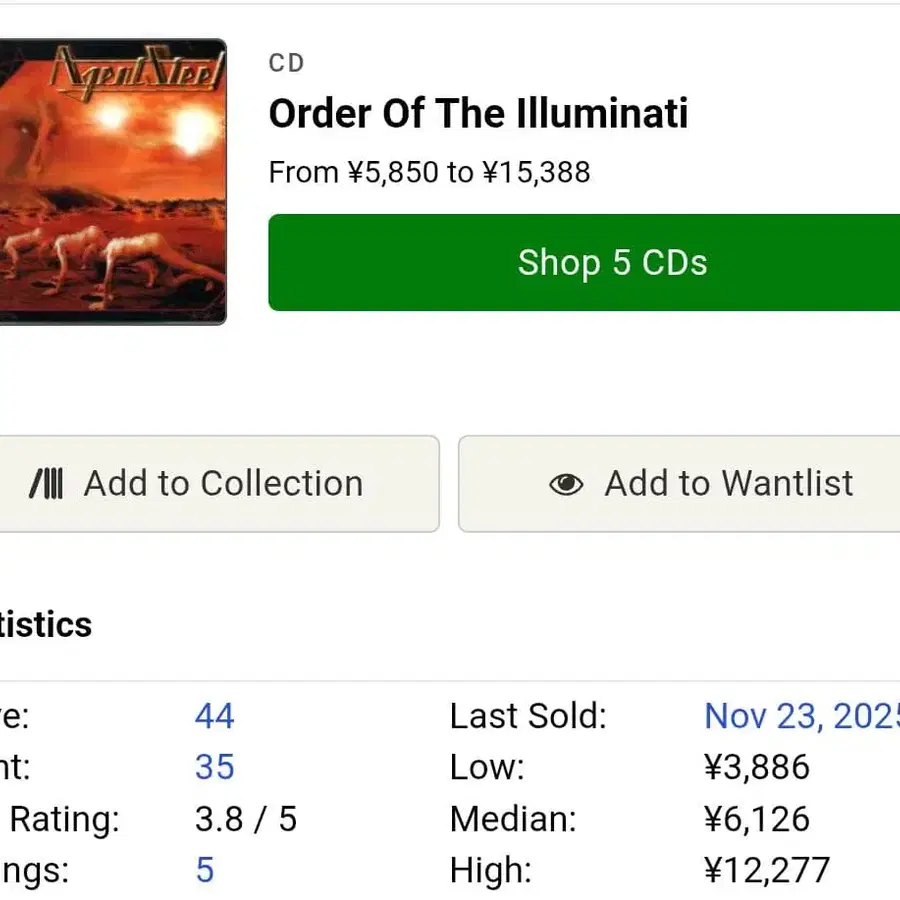Open the 5 ratings count link
900x900 pixels.
click(204, 870)
